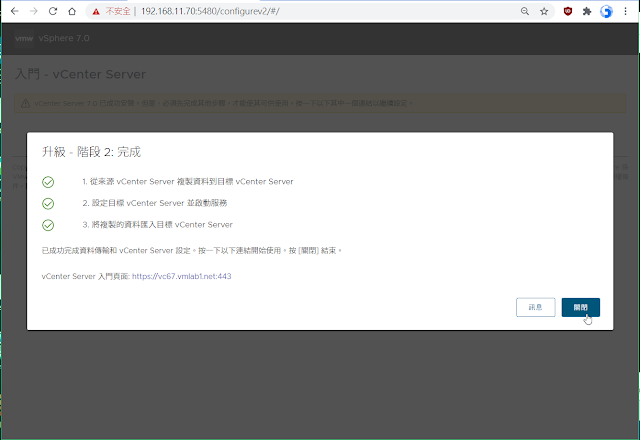This screenshot has height=440, width=640.
Task: Click the warning icon in yellow banner
Action: (x=25, y=103)
